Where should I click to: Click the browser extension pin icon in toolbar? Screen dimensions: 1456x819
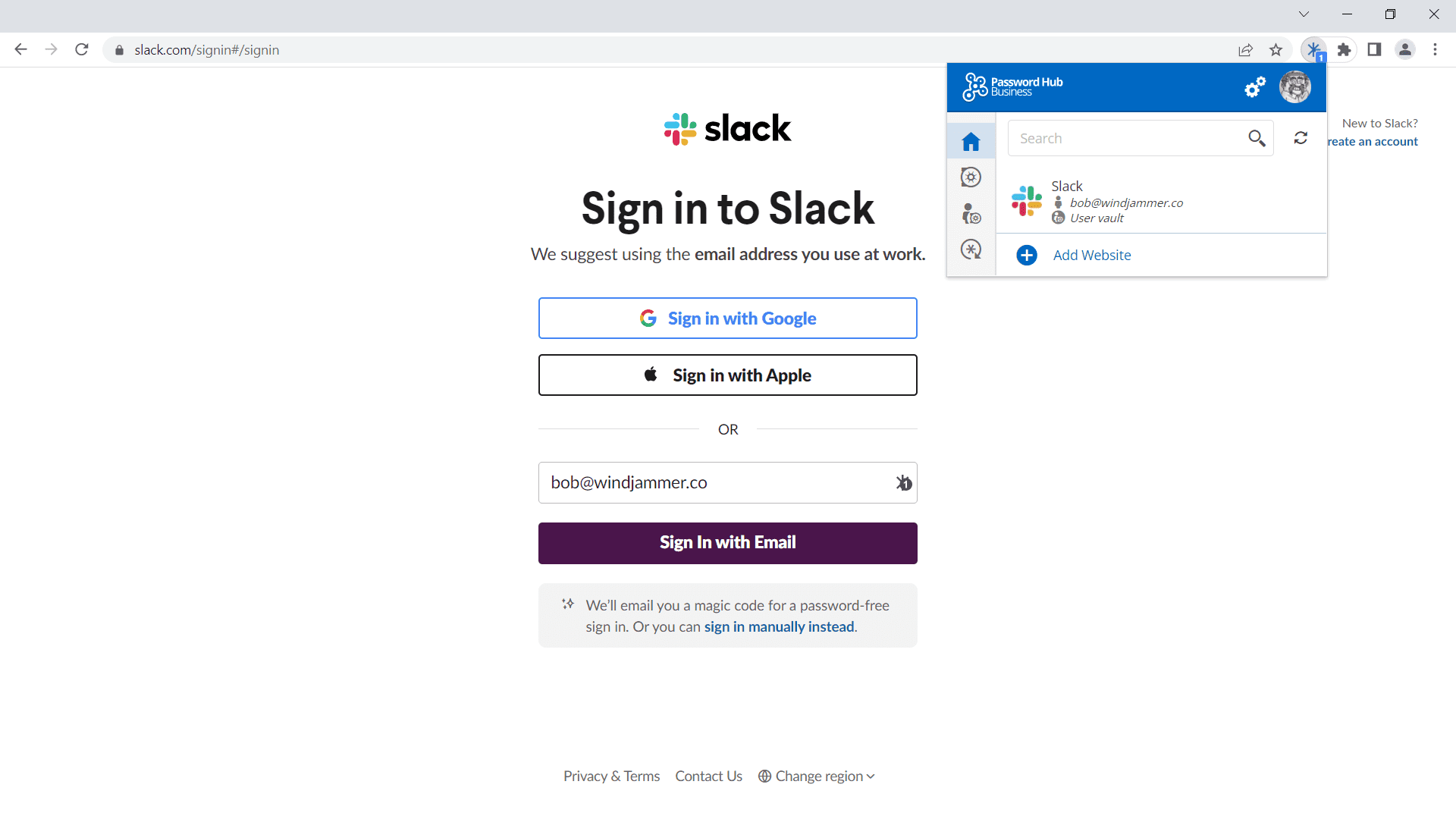pyautogui.click(x=1344, y=49)
